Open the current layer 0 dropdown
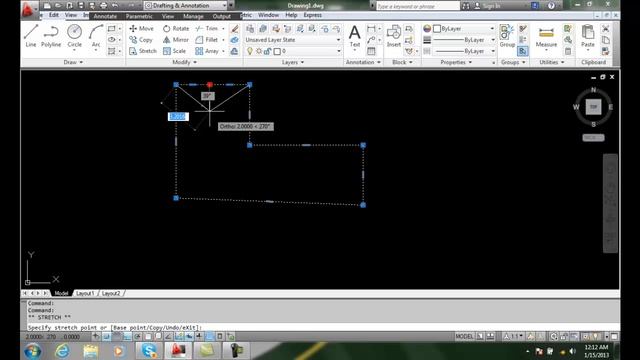This screenshot has height=360, width=640. click(293, 51)
